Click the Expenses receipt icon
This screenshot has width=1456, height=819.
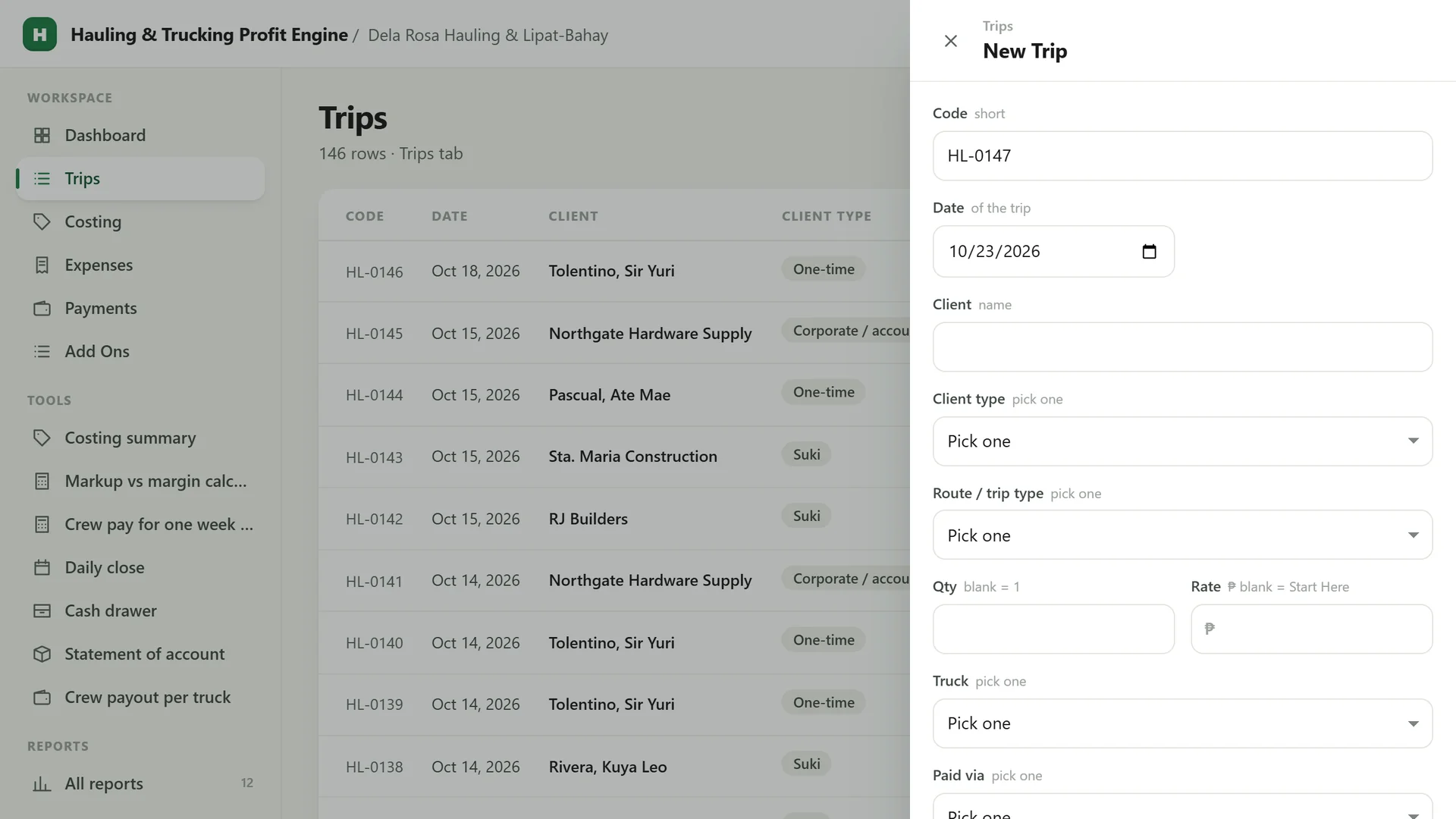42,265
